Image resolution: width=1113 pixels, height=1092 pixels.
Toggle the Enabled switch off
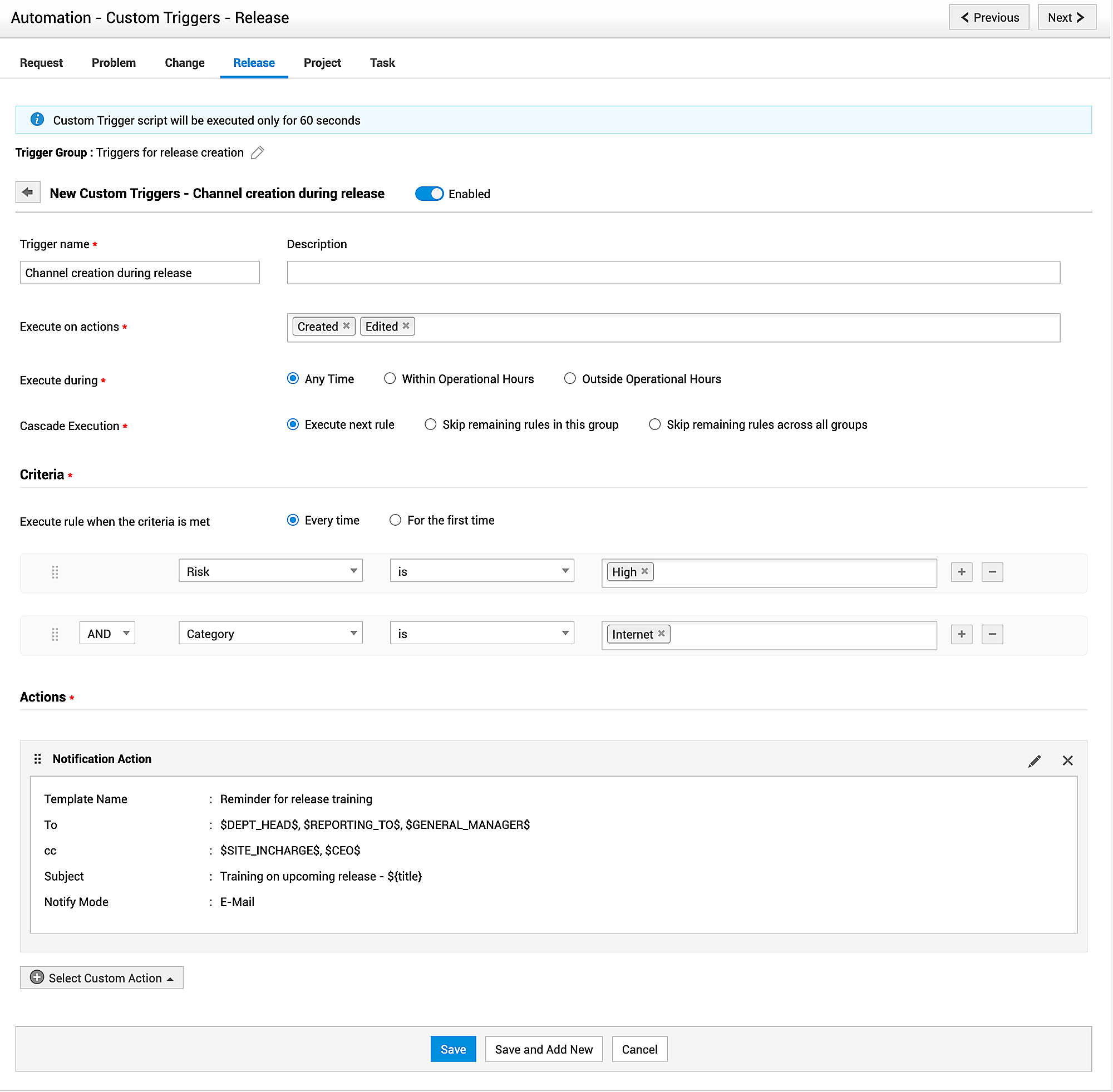[429, 194]
